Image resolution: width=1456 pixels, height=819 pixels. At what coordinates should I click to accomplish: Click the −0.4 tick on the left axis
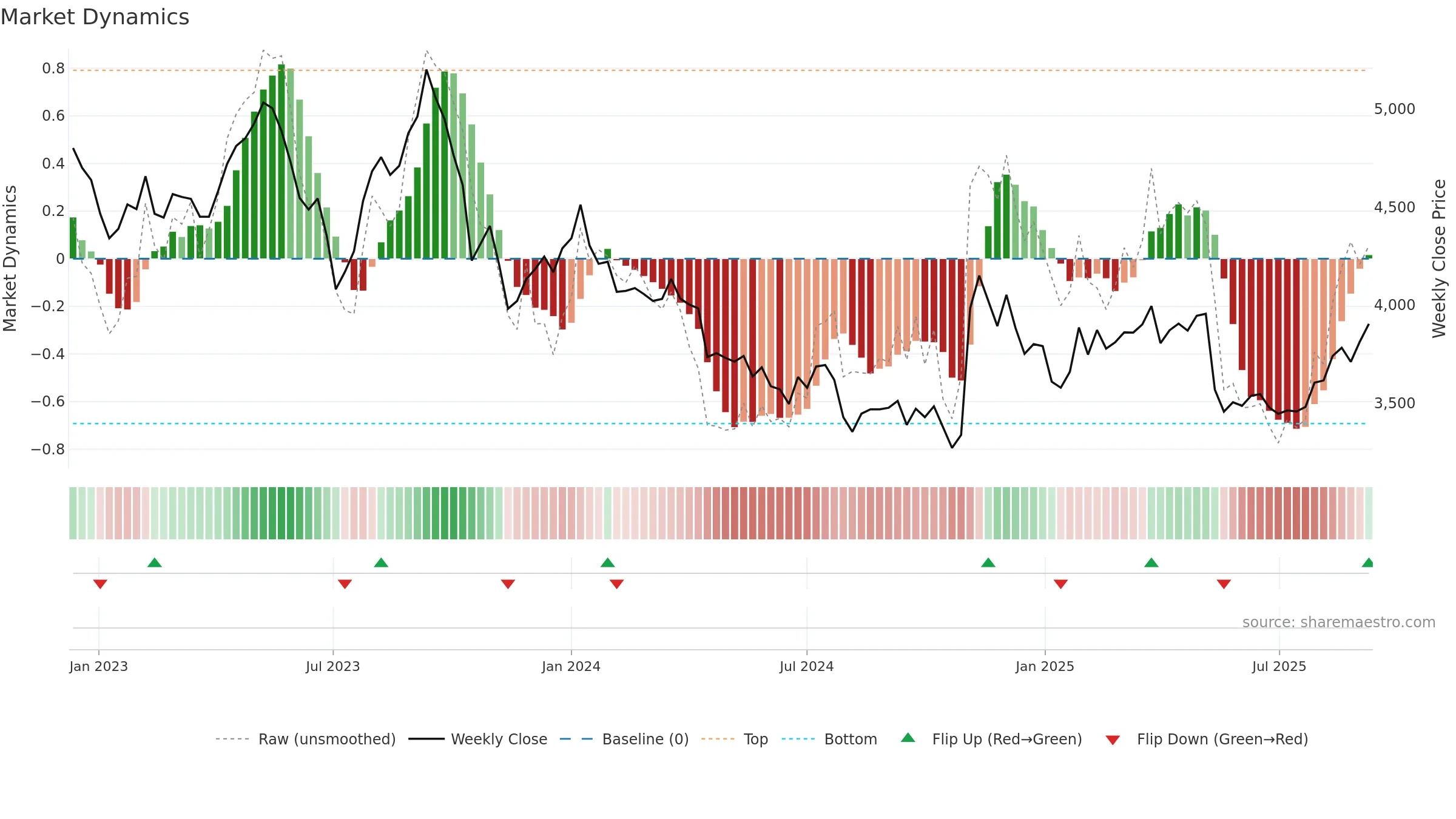pos(48,354)
